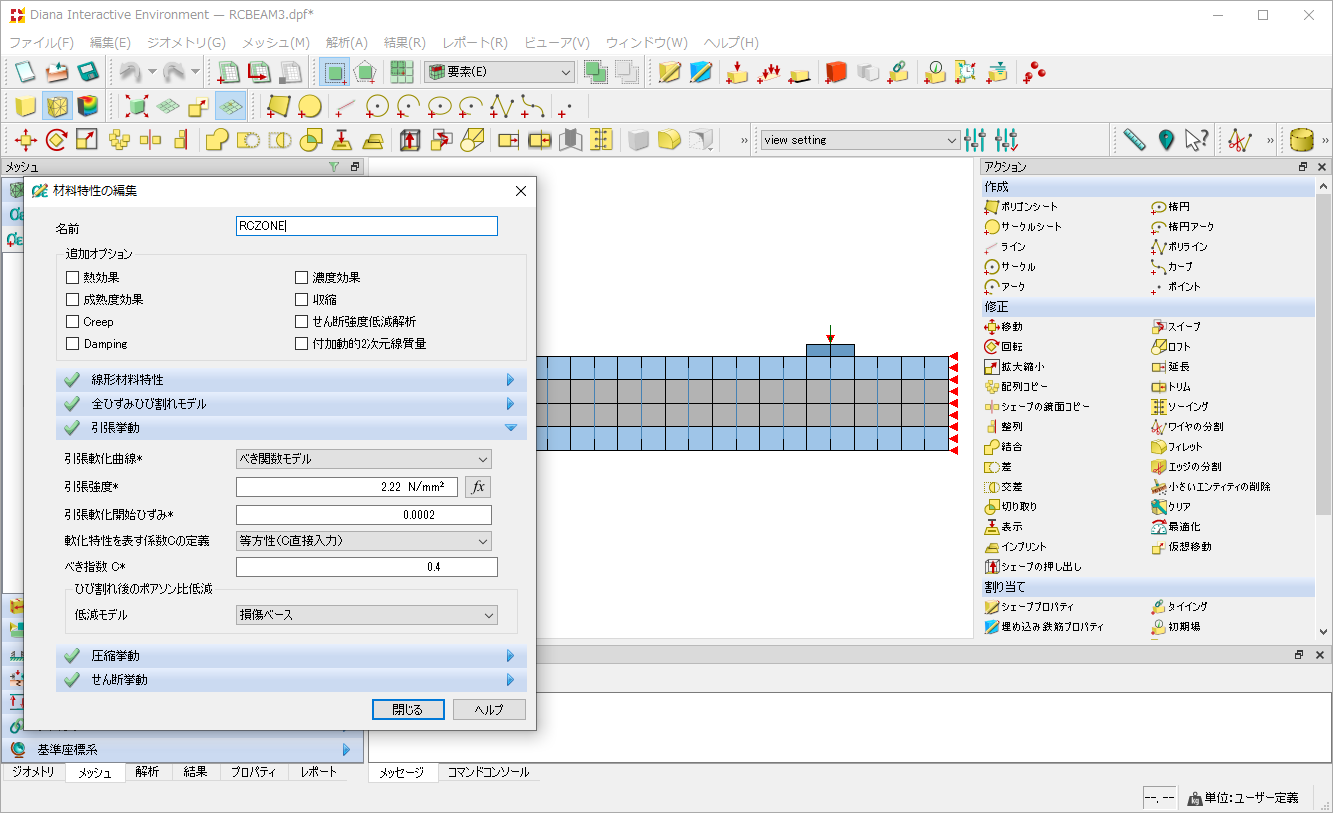Click the rotate shape toolbar icon

[x=56, y=140]
